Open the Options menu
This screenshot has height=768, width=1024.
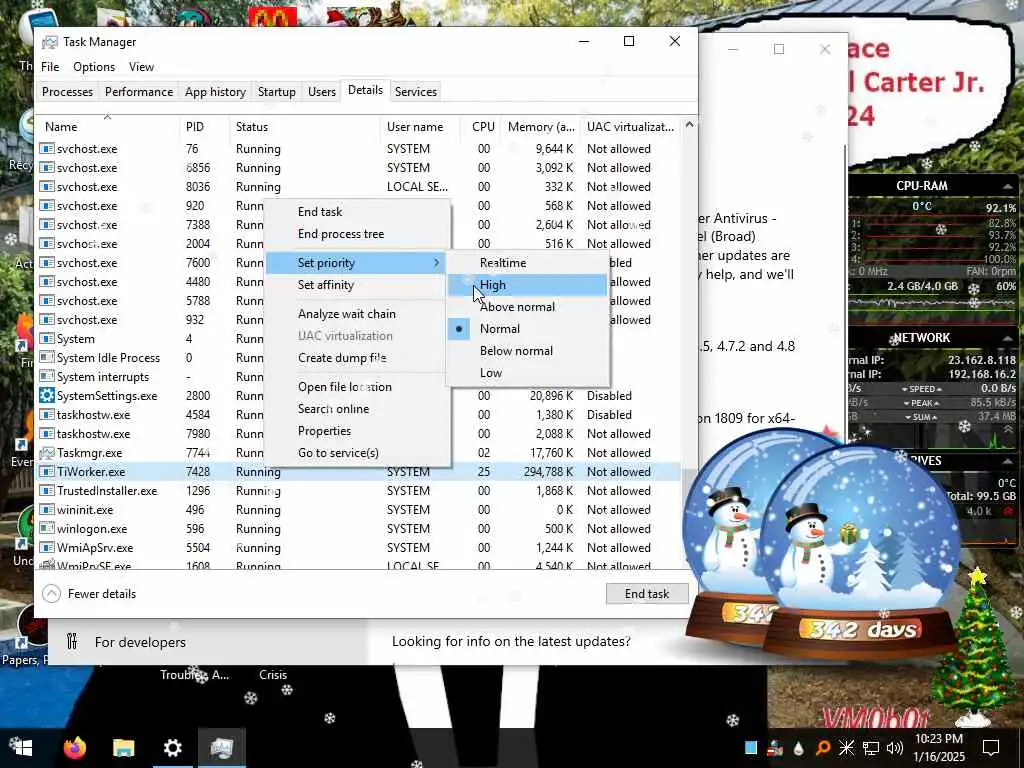94,67
